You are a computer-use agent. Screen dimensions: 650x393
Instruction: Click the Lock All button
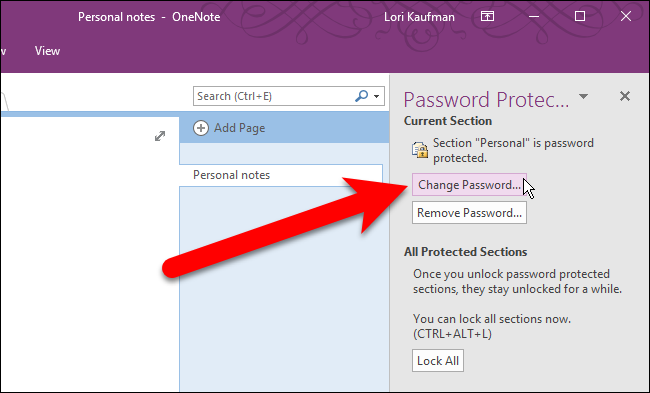tap(438, 361)
